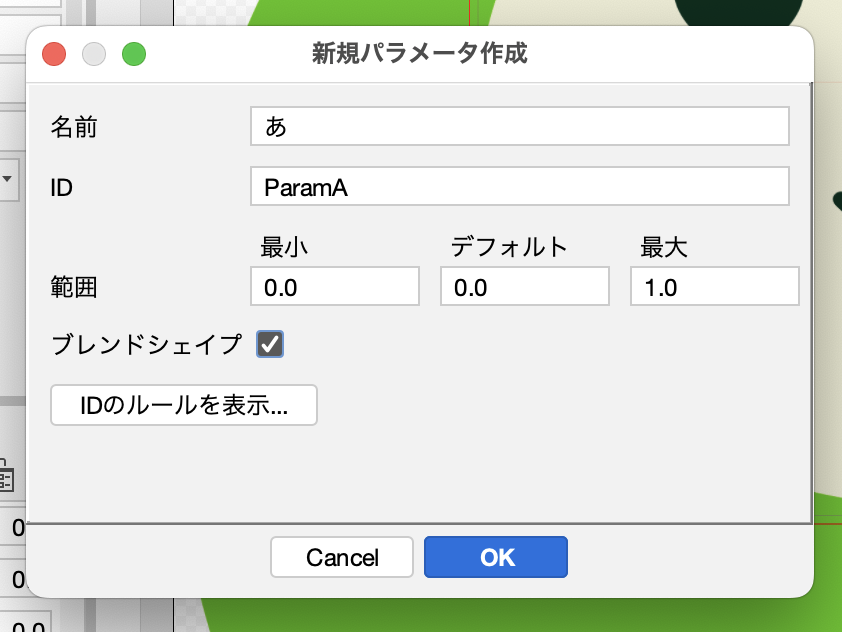Cancel the new parameter dialog
This screenshot has height=632, width=842.
pyautogui.click(x=342, y=557)
